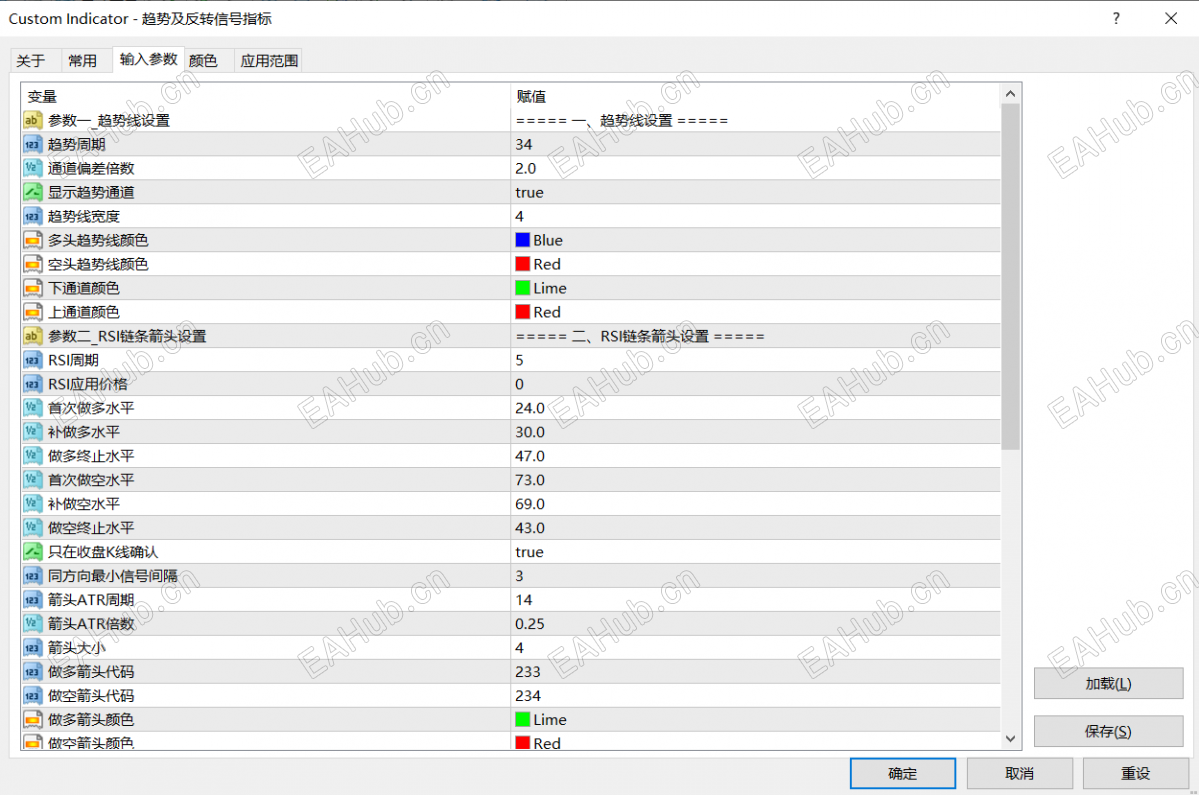
Task: Click the string icon beside 参数一_趋势线设置
Action: pyautogui.click(x=32, y=120)
